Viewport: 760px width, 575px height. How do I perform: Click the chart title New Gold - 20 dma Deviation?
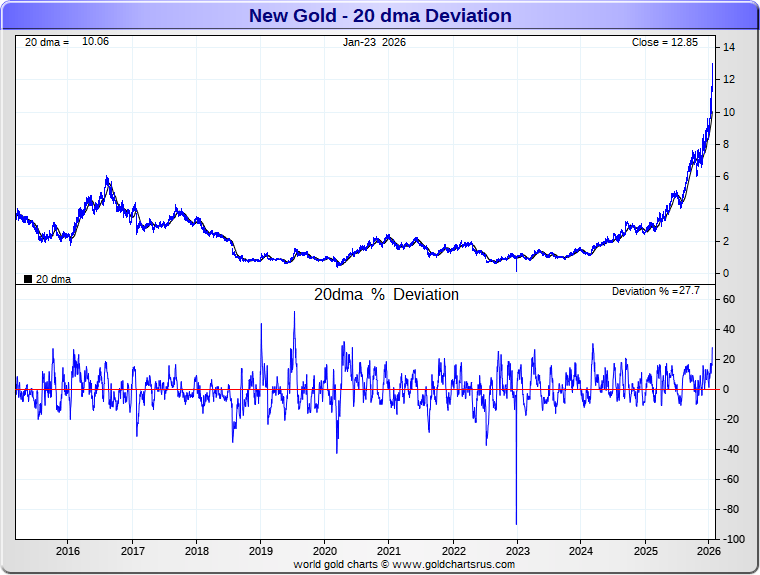(x=380, y=16)
